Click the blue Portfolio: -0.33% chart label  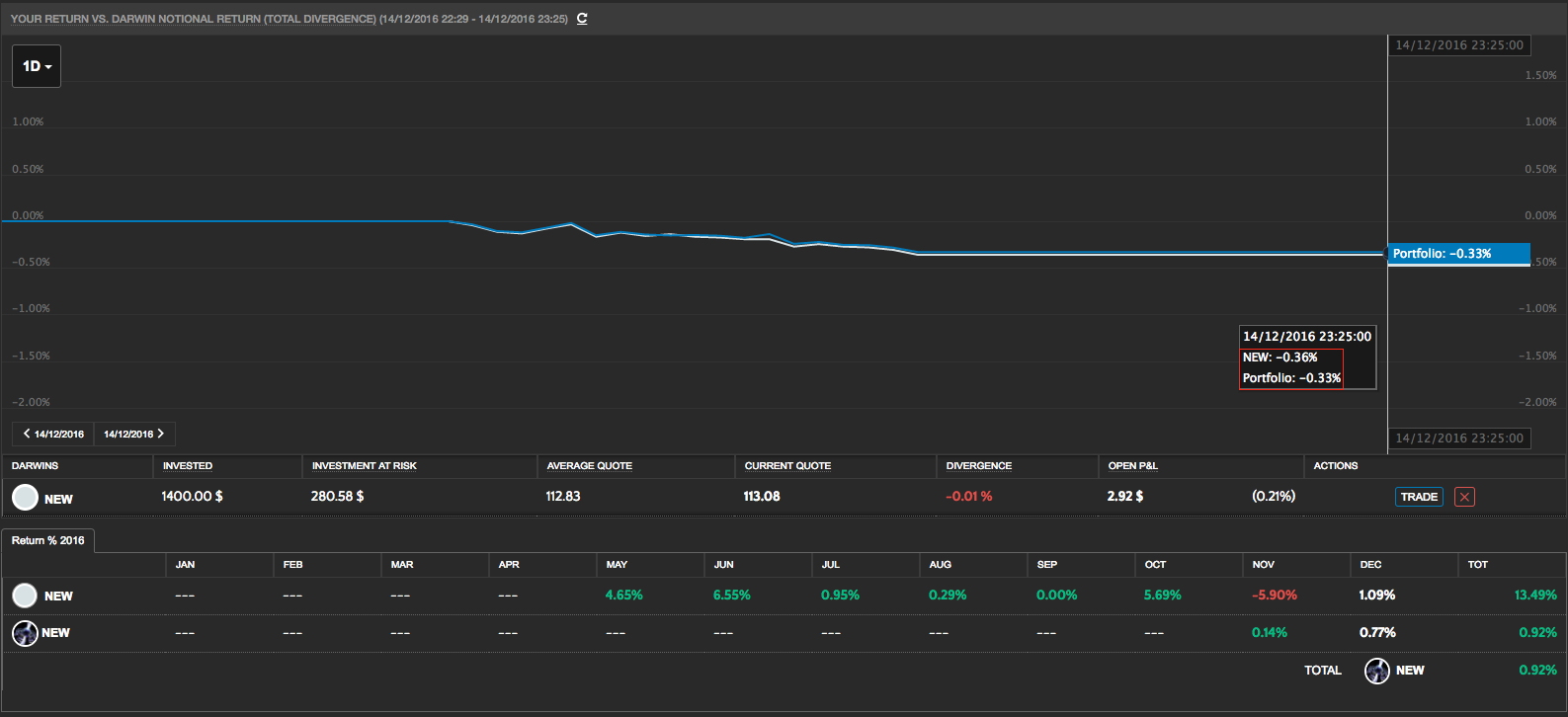click(x=1458, y=254)
